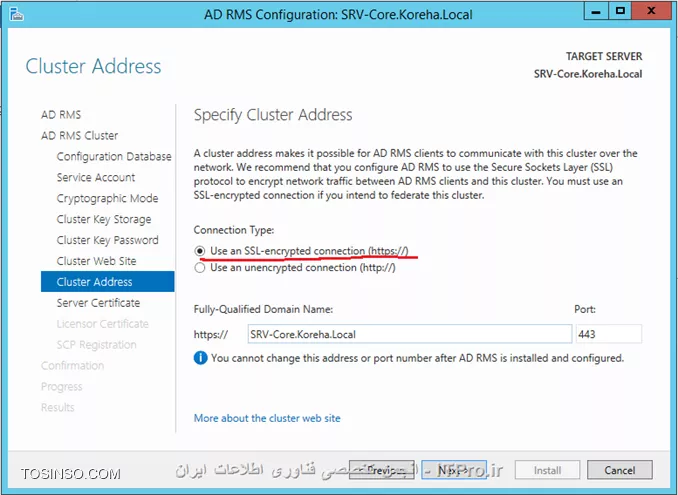
Task: Click the Port number field
Action: [608, 334]
